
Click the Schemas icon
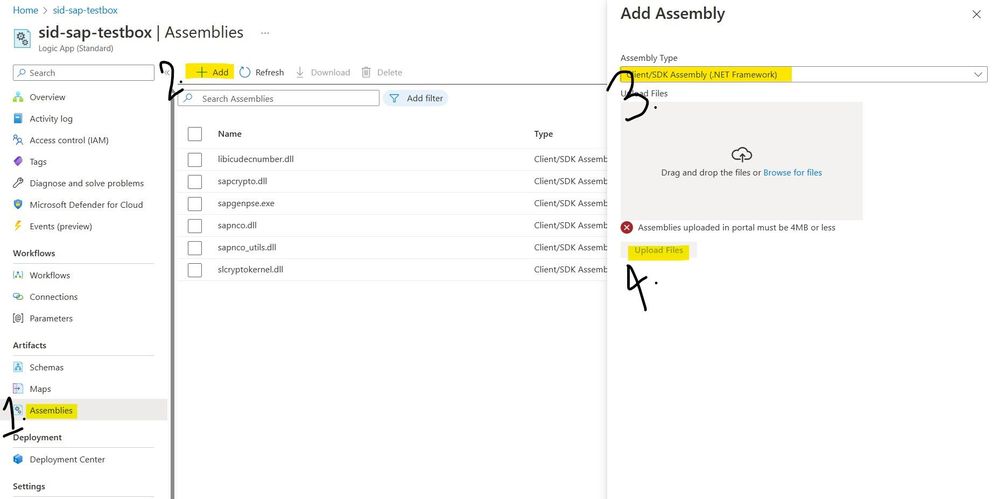click(18, 368)
